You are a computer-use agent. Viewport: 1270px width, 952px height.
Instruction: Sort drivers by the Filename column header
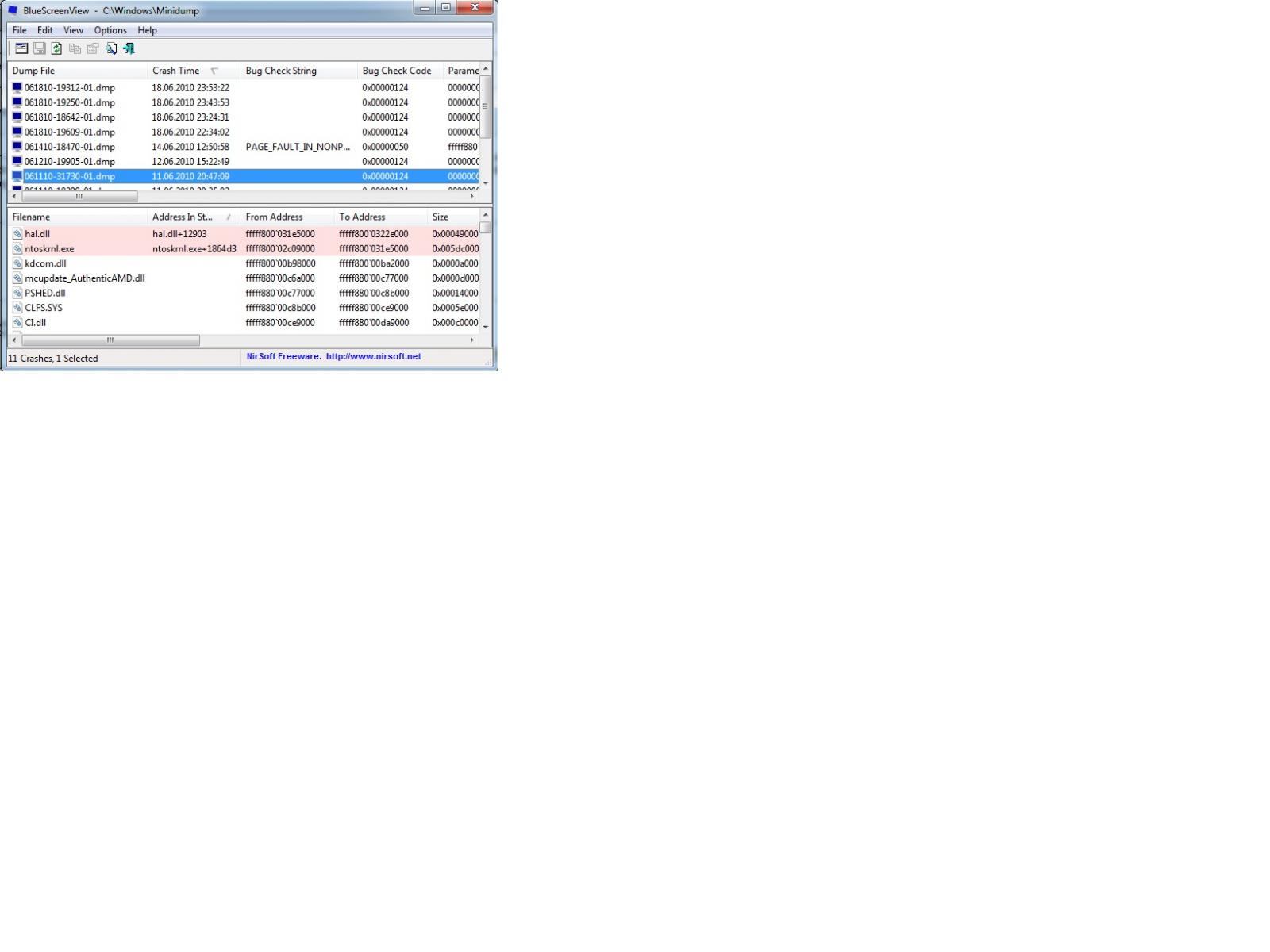(78, 217)
